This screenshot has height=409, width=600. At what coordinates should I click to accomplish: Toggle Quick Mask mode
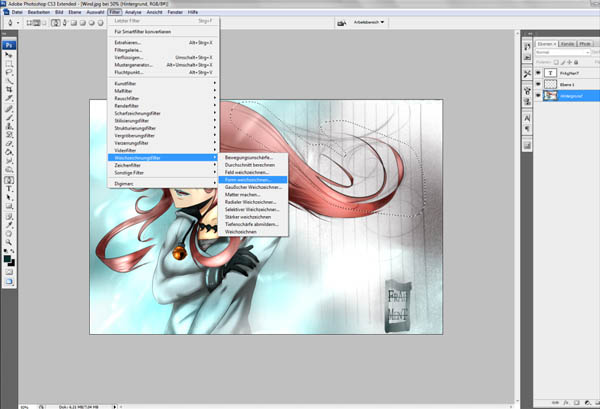point(9,272)
